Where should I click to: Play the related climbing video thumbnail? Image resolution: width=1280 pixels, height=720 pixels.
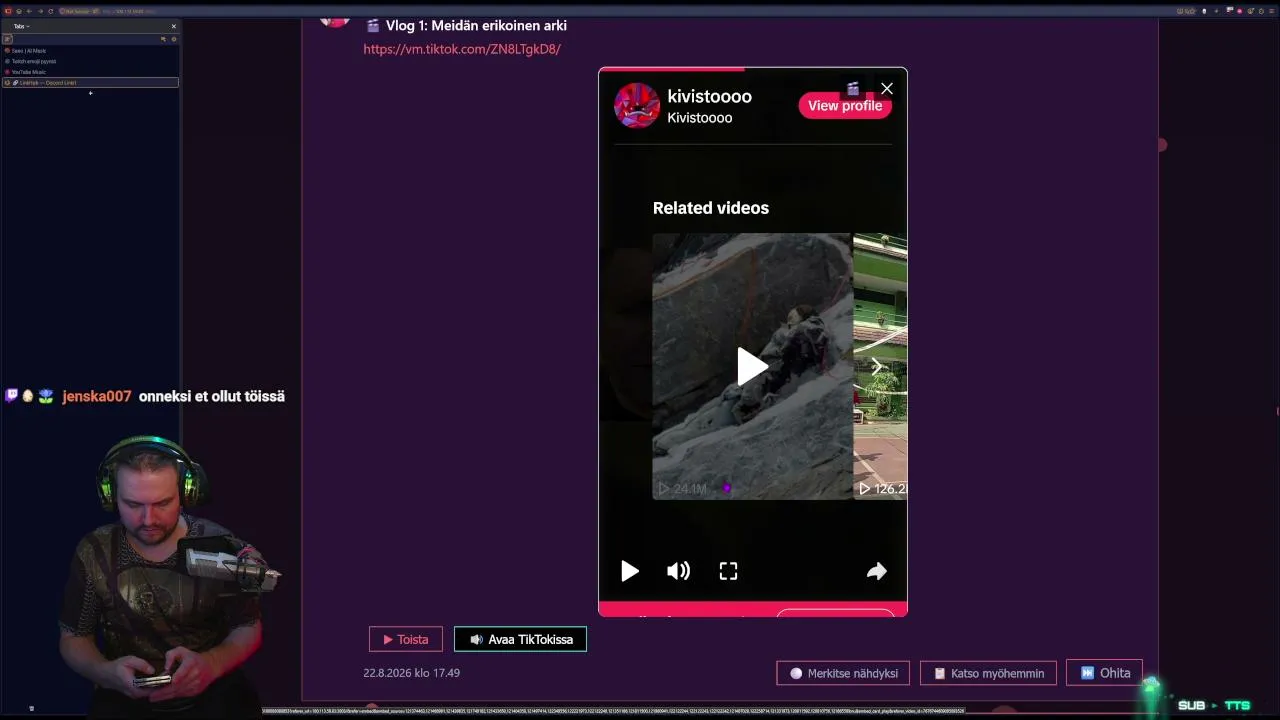[752, 366]
